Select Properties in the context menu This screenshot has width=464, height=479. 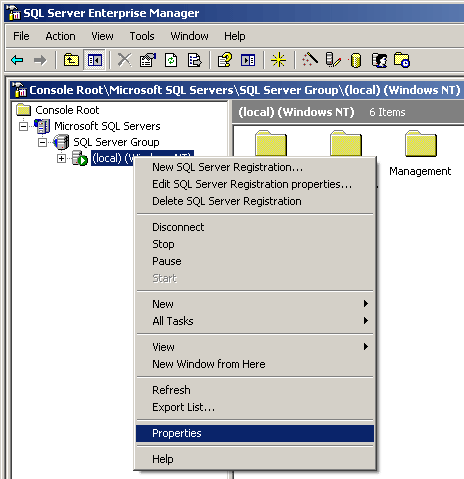(255, 433)
